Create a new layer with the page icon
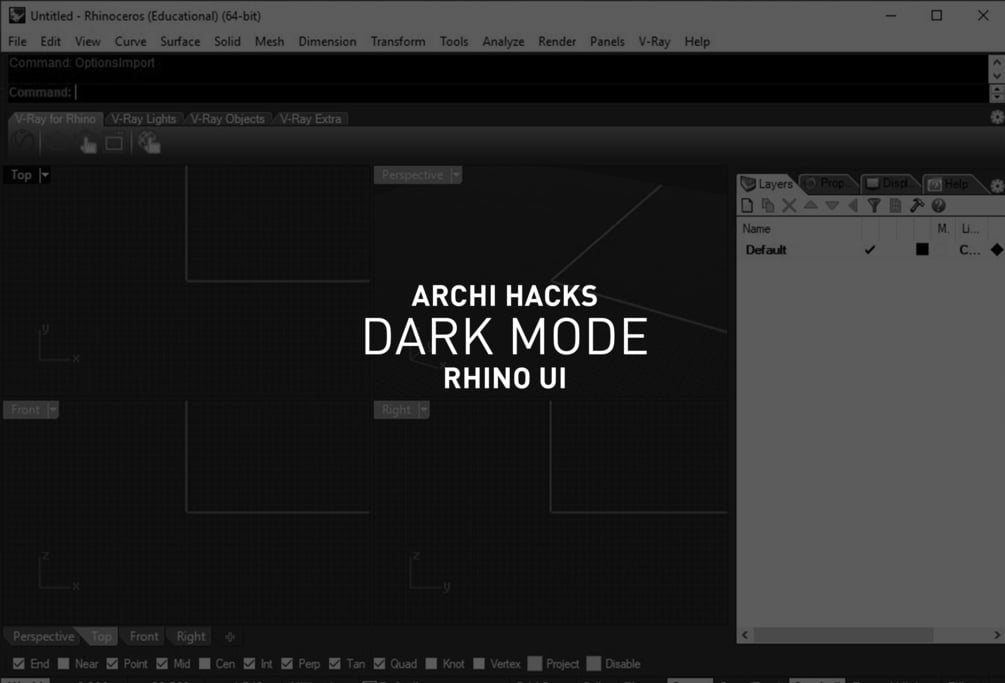Image resolution: width=1005 pixels, height=683 pixels. click(x=747, y=205)
